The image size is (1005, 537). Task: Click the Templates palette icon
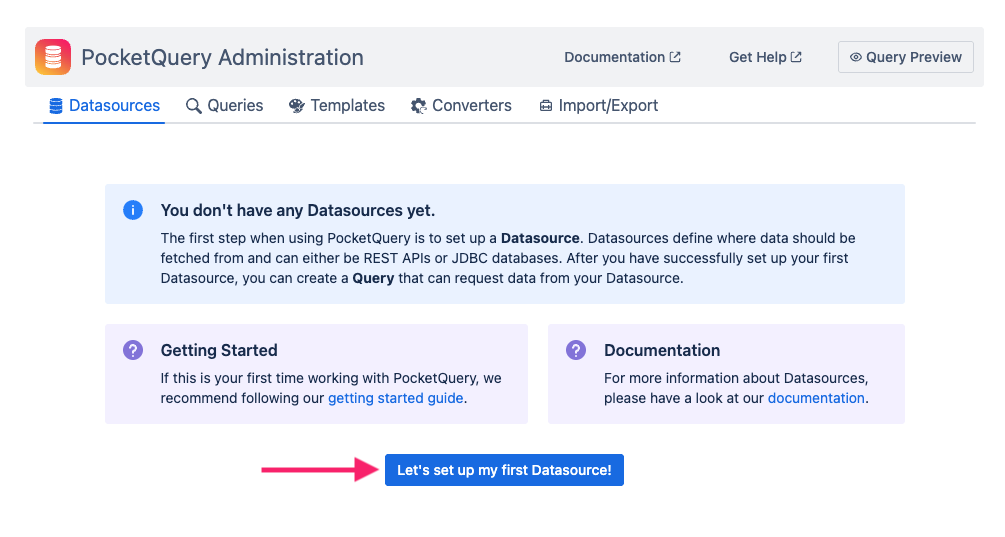297,106
